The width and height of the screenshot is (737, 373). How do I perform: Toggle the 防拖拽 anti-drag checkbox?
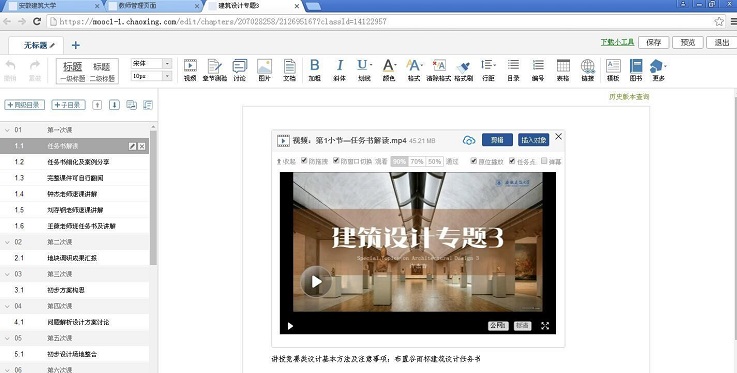point(304,161)
